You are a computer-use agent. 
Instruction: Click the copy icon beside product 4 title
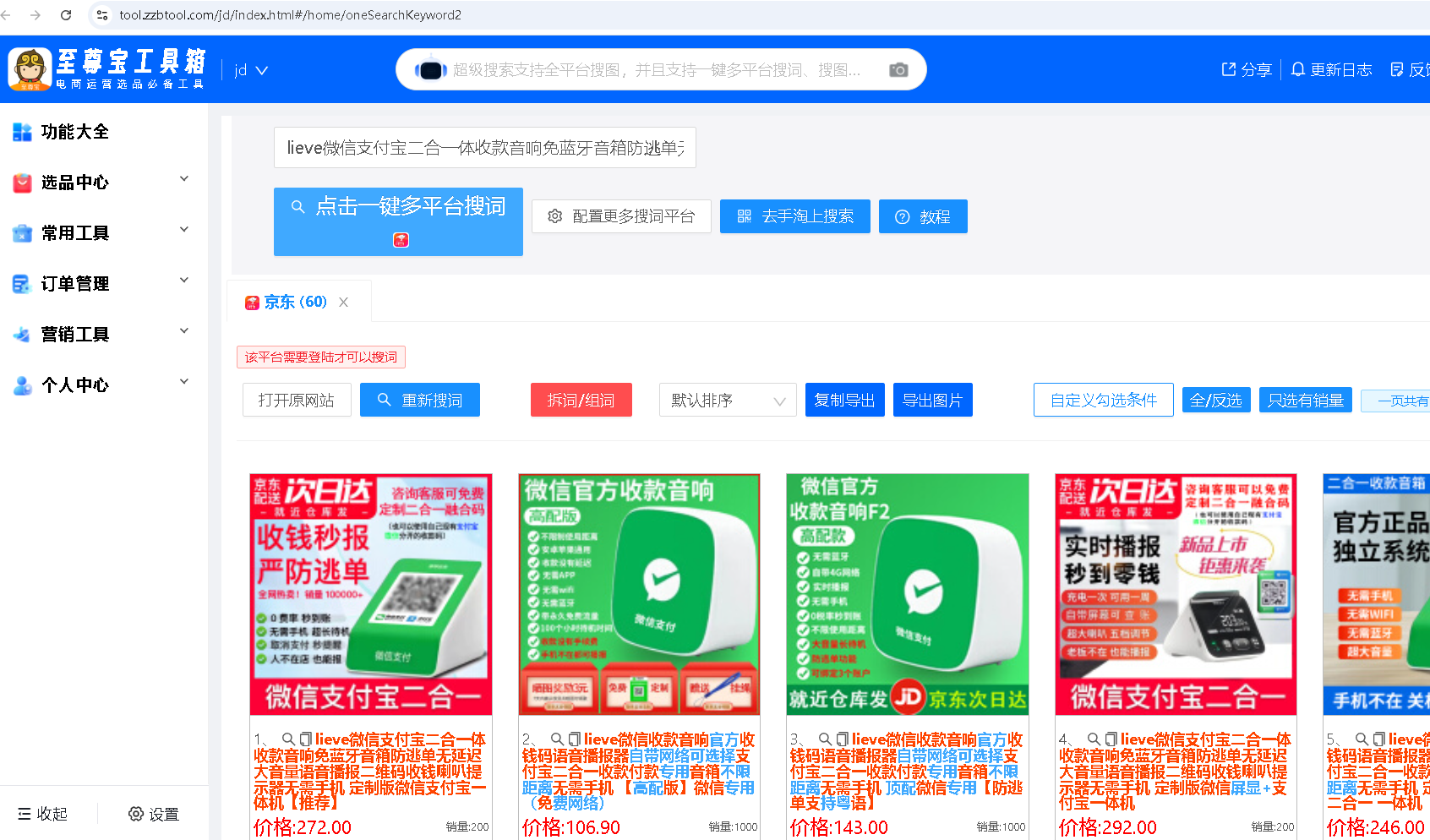(1111, 739)
